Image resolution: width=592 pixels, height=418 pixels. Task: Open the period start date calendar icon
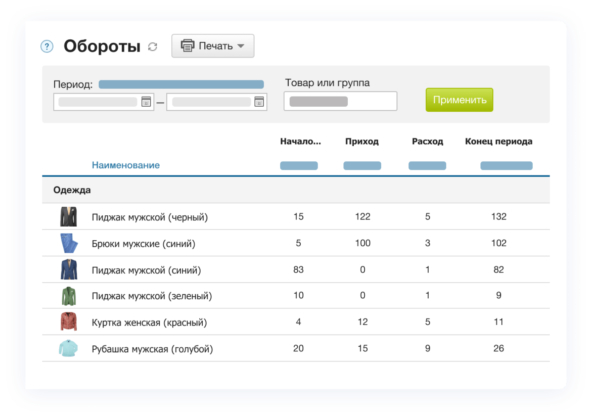pyautogui.click(x=146, y=102)
